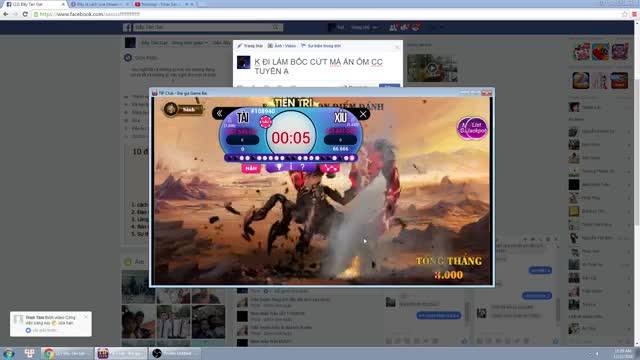This screenshot has height=360, width=640.
Task: Bet on the XỈU side
Action: pyautogui.click(x=340, y=118)
